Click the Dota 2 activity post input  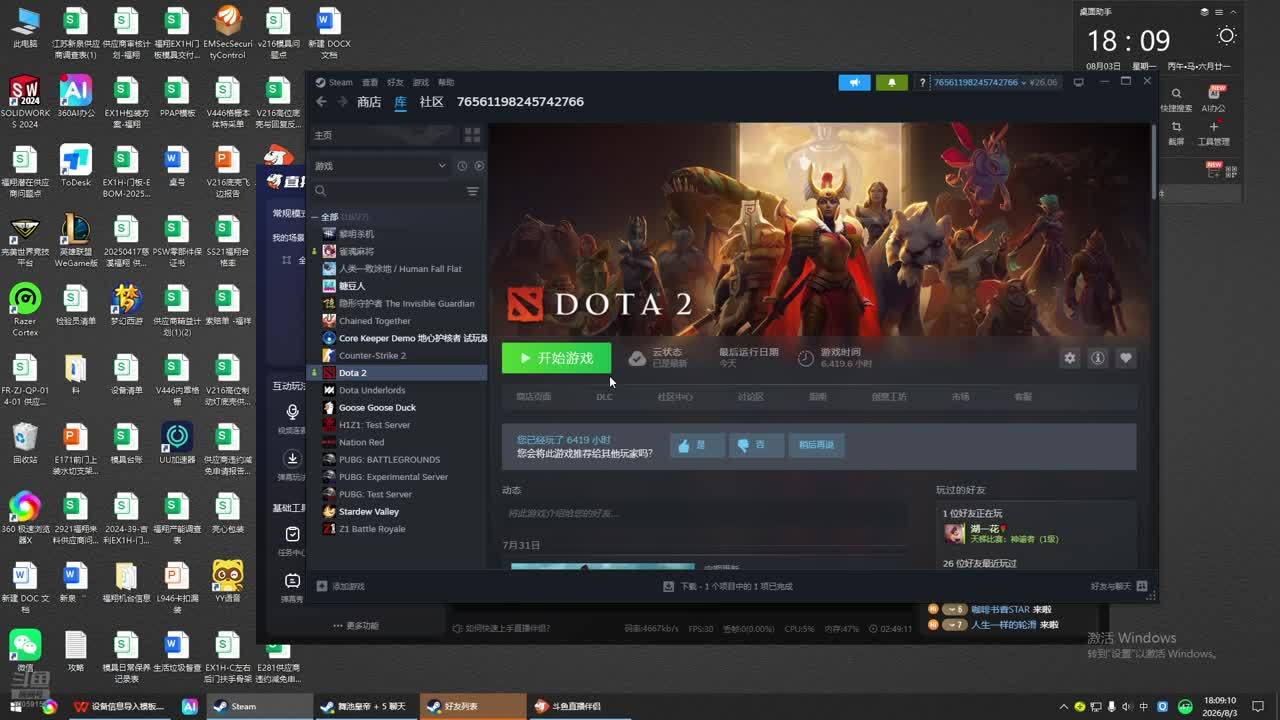pyautogui.click(x=705, y=513)
